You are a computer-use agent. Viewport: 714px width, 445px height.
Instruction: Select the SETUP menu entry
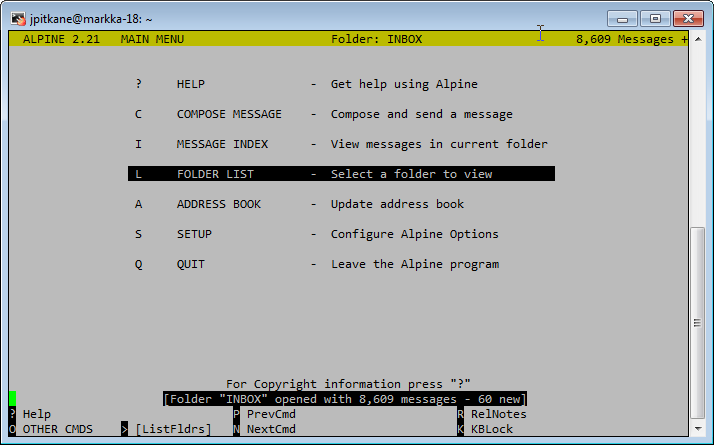click(316, 234)
